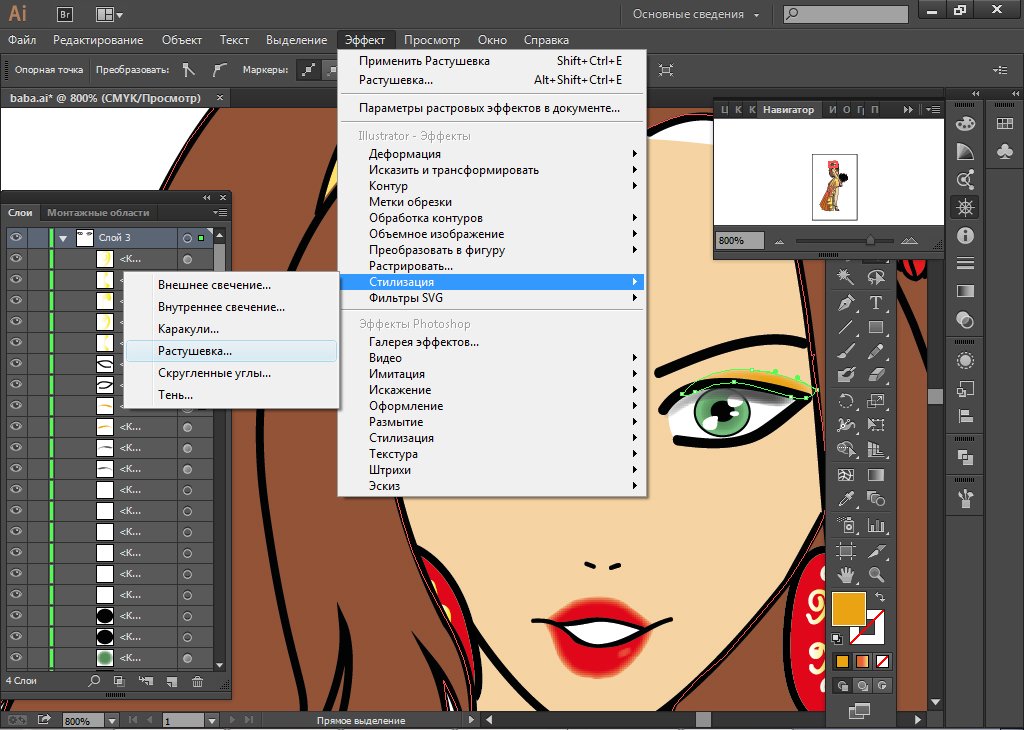The height and width of the screenshot is (730, 1024).
Task: Select the Blend tool
Action: (876, 500)
